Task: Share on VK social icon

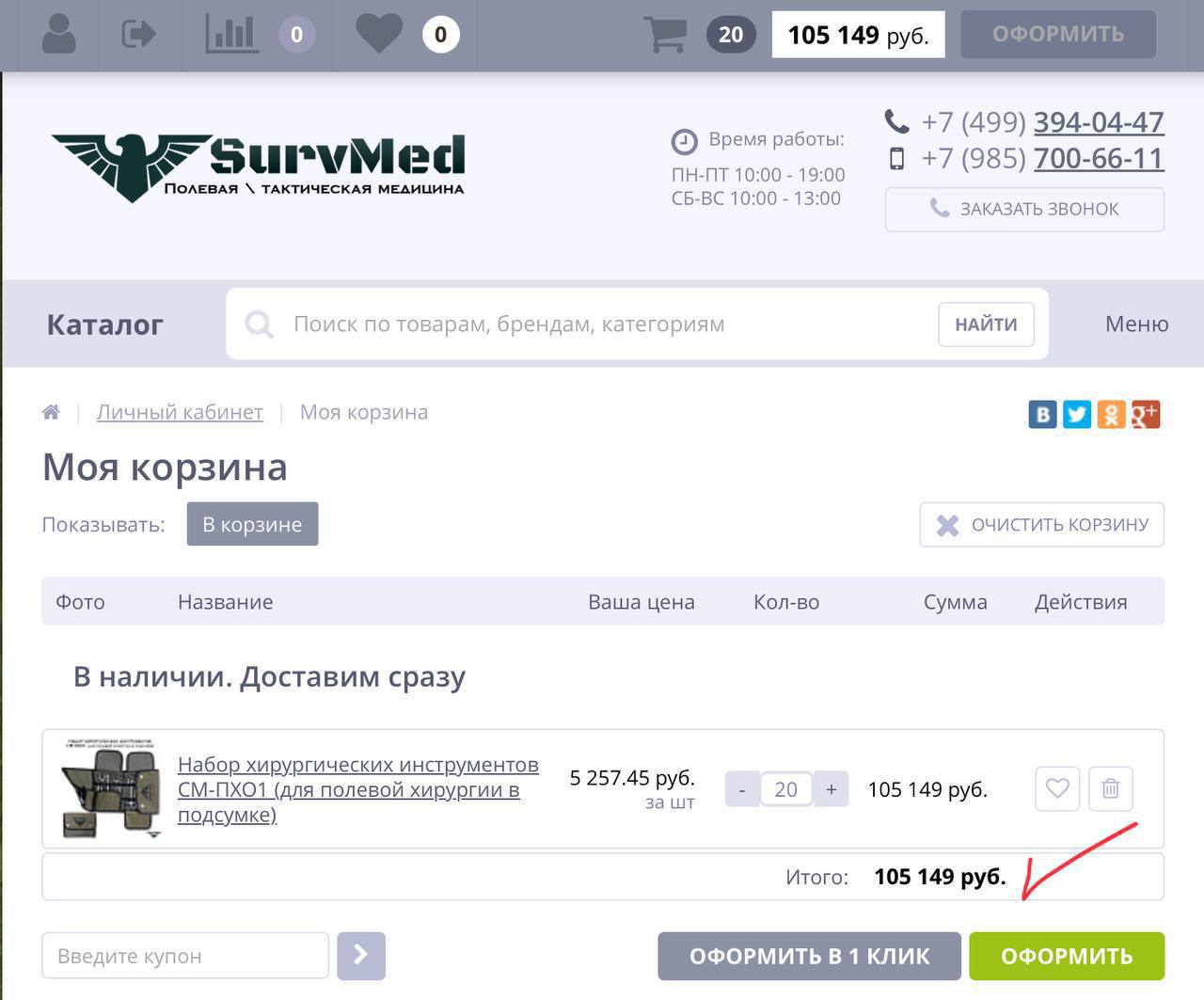Action: coord(1042,414)
